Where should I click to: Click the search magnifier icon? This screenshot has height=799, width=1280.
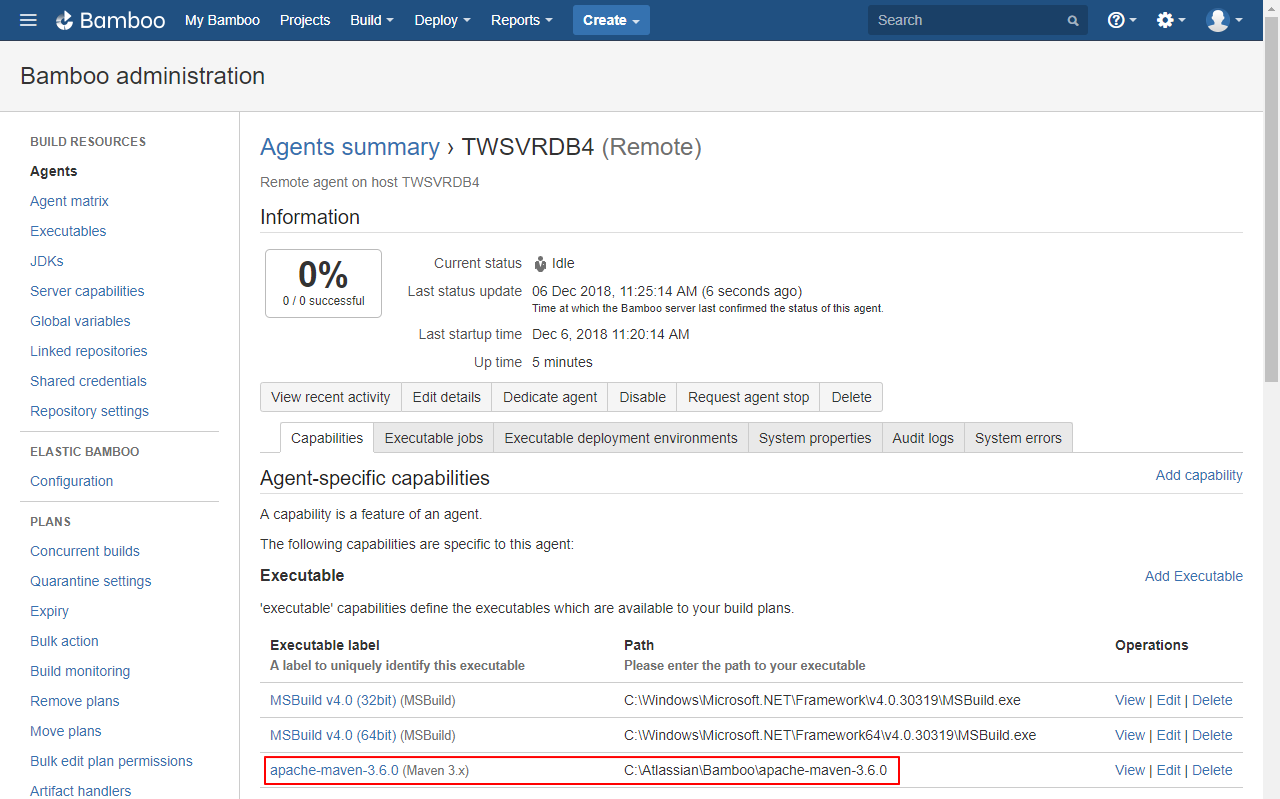pos(1073,21)
